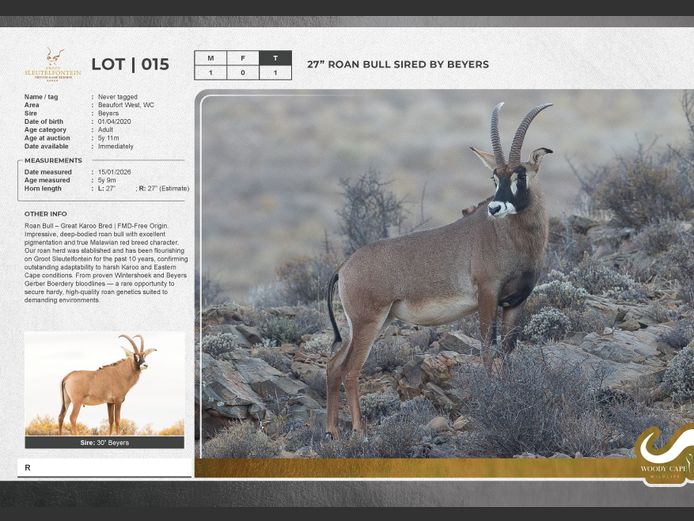
Task: Open the main roan bull photo
Action: pyautogui.click(x=444, y=274)
